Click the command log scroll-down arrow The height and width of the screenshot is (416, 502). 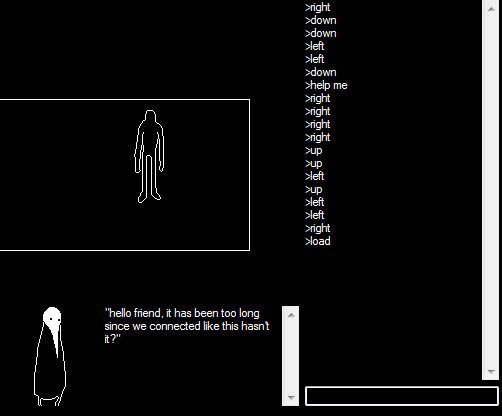(x=491, y=371)
